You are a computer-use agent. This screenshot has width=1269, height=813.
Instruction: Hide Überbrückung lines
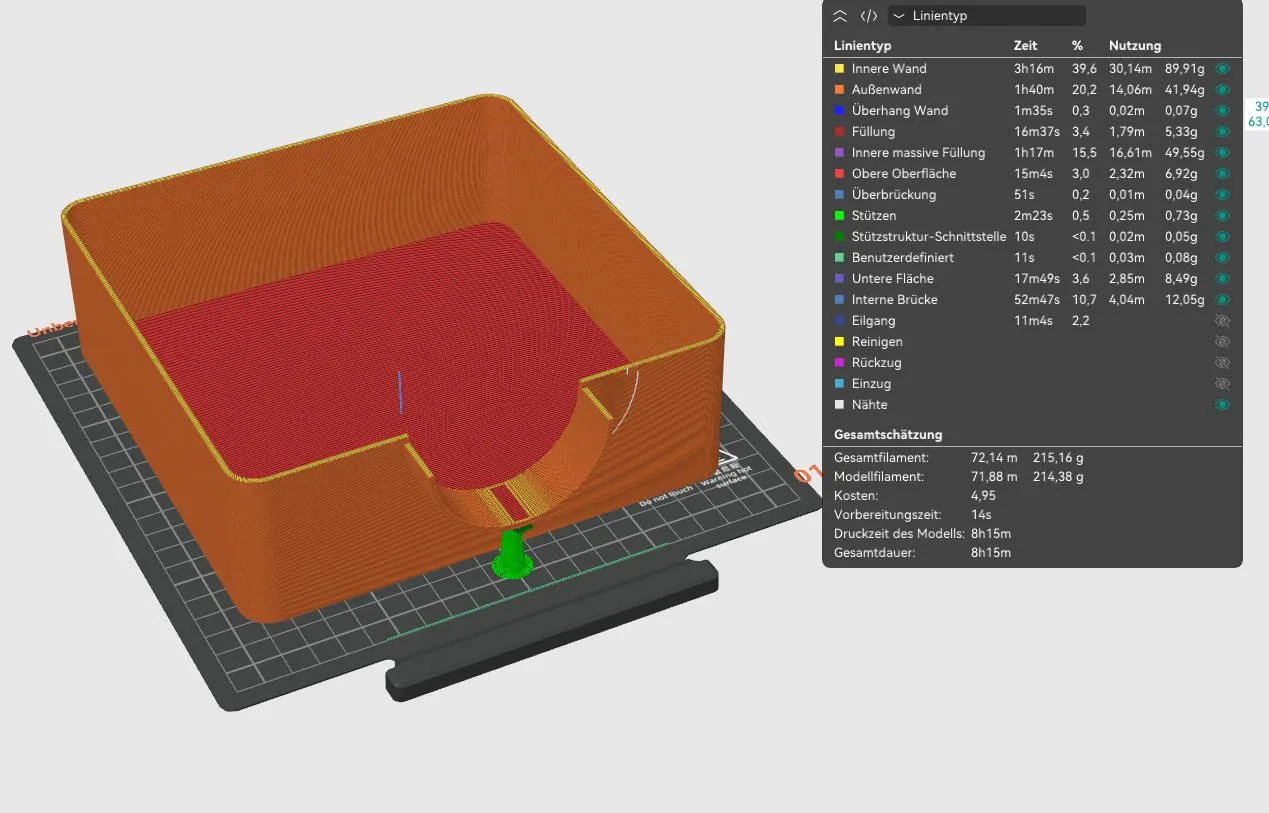(1222, 195)
